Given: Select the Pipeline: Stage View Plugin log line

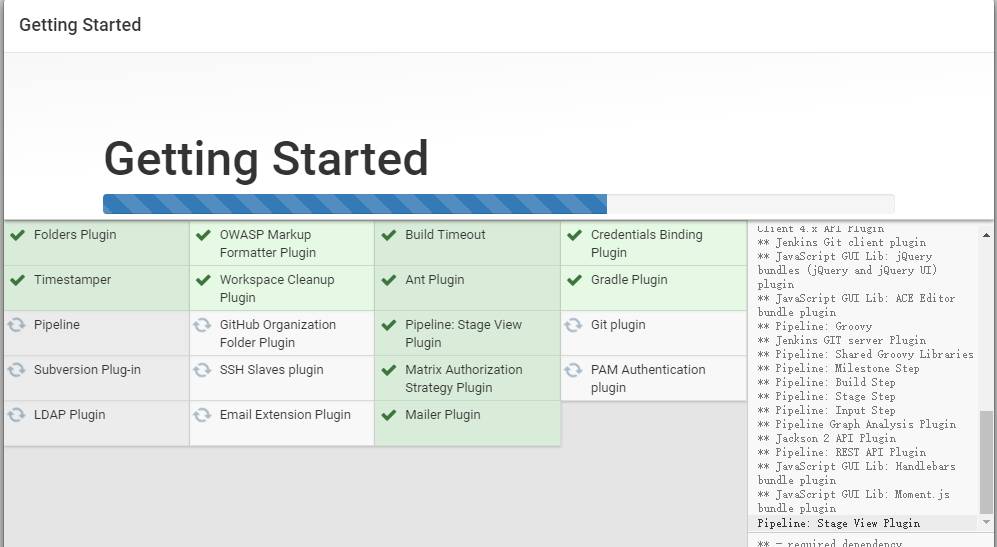Looking at the screenshot, I should point(838,523).
